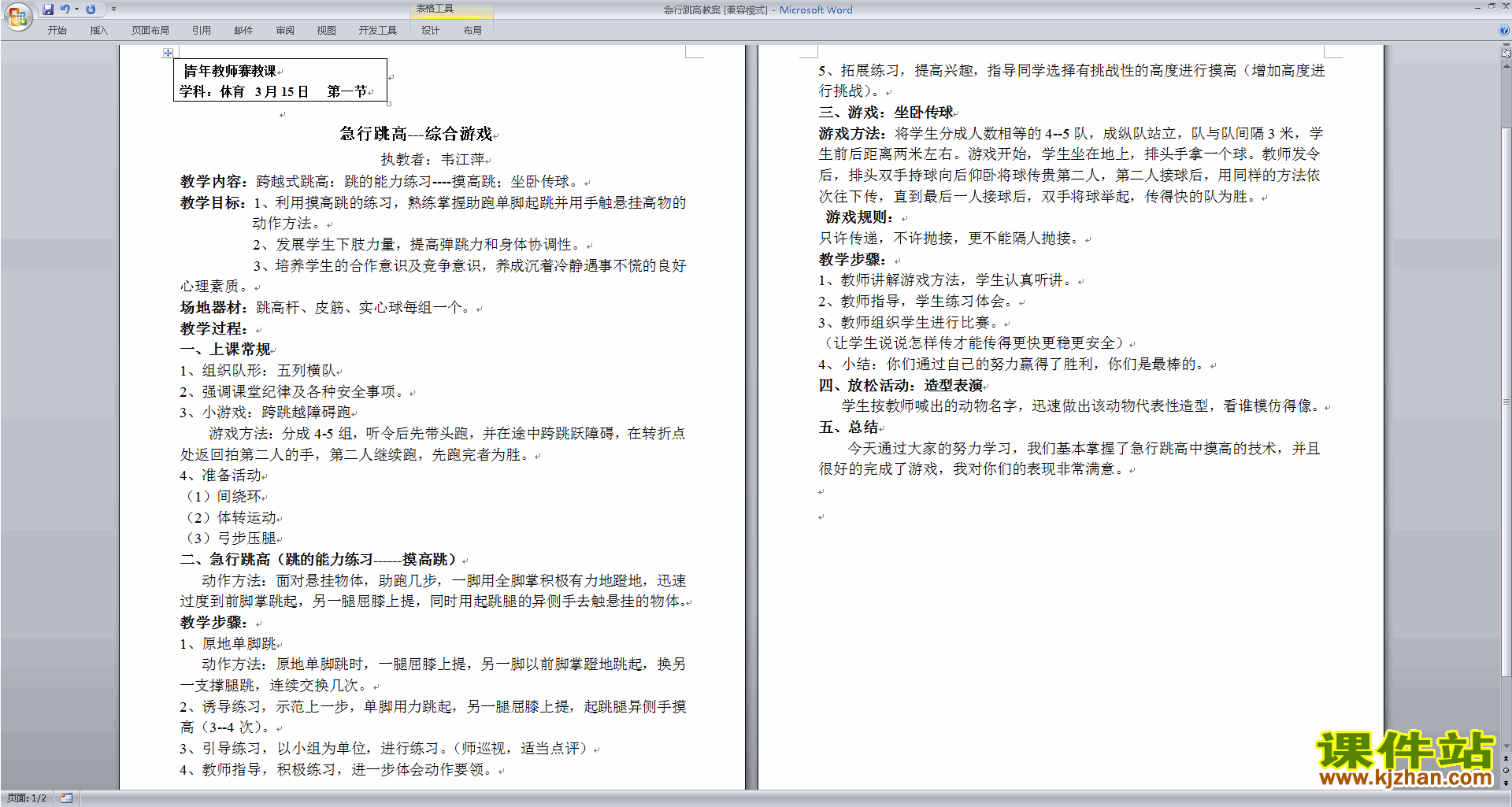Viewport: 1512px width, 807px height.
Task: Click the line （2）体转运动
Action: pos(230,518)
